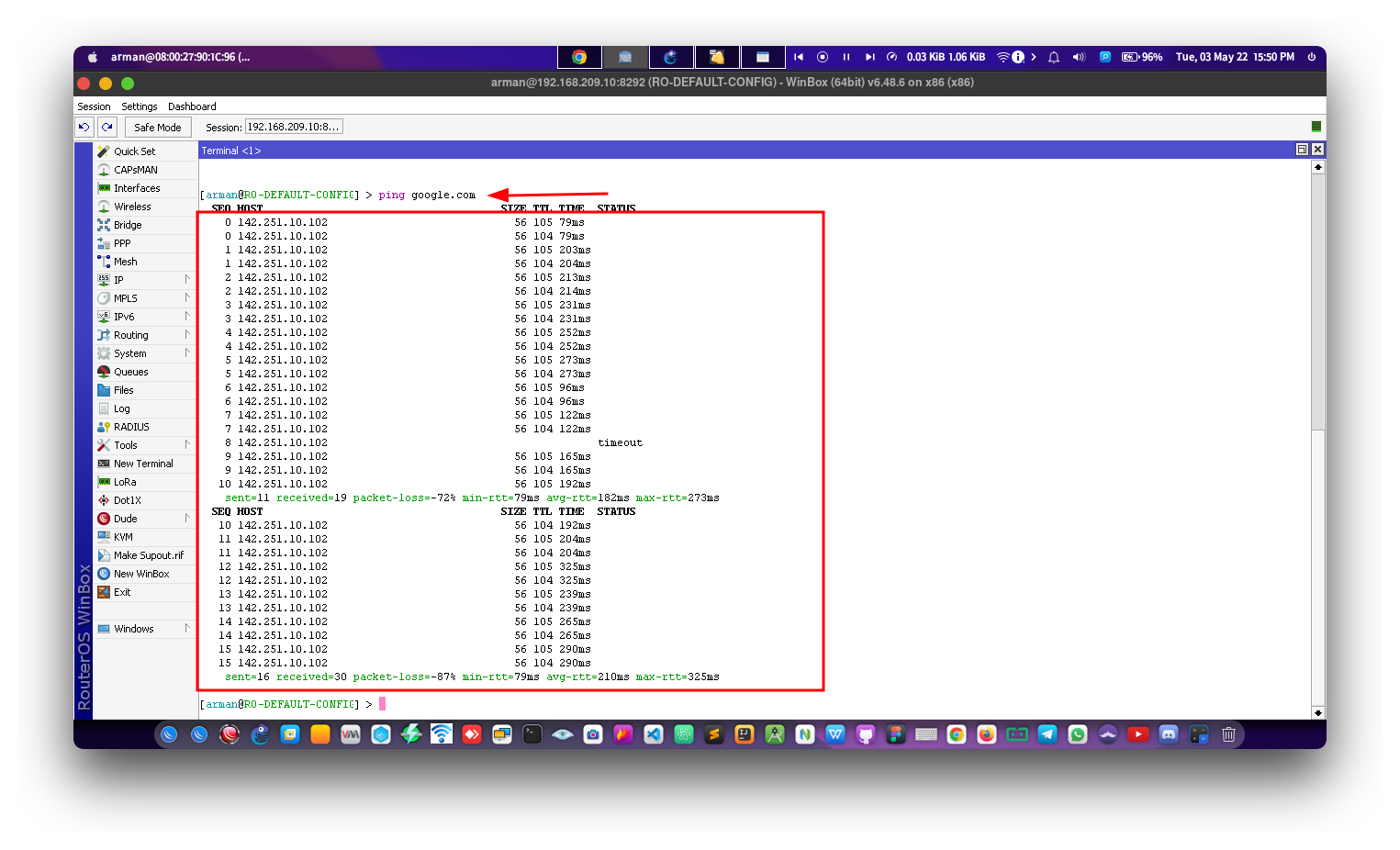Open the Interfaces list
1400x850 pixels.
(x=137, y=187)
